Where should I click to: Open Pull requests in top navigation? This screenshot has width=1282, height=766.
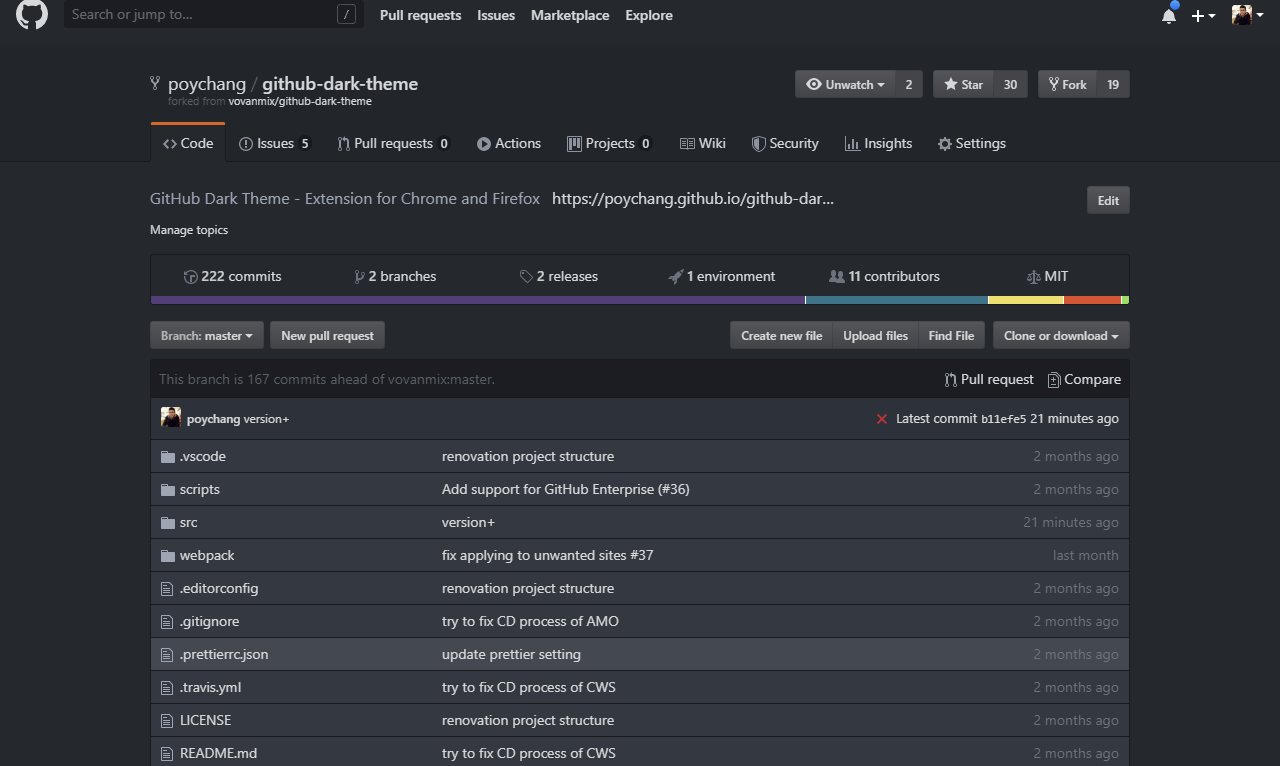tap(420, 15)
